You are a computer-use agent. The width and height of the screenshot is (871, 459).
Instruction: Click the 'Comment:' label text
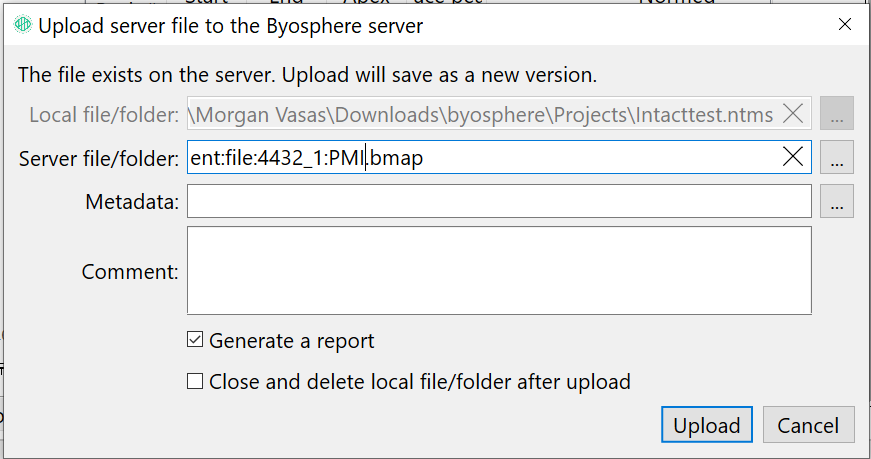click(130, 272)
